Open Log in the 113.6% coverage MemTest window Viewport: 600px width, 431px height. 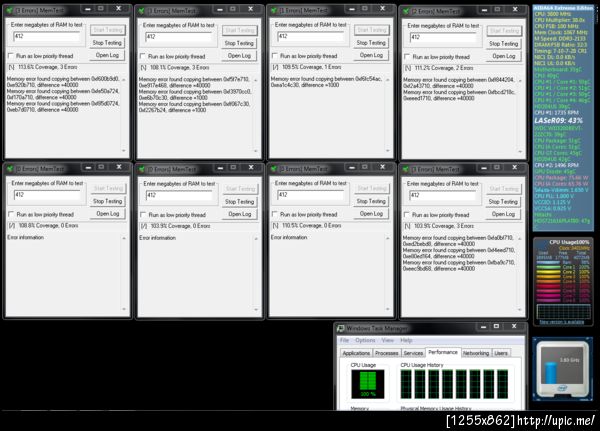point(107,55)
